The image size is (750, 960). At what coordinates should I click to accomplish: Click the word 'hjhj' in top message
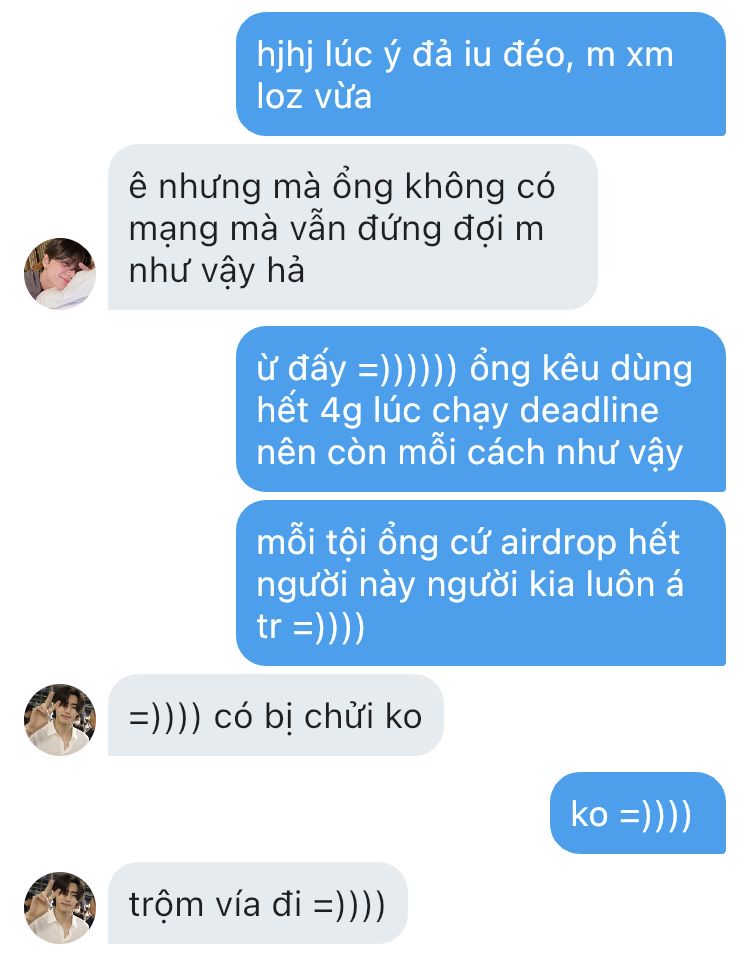pos(284,56)
